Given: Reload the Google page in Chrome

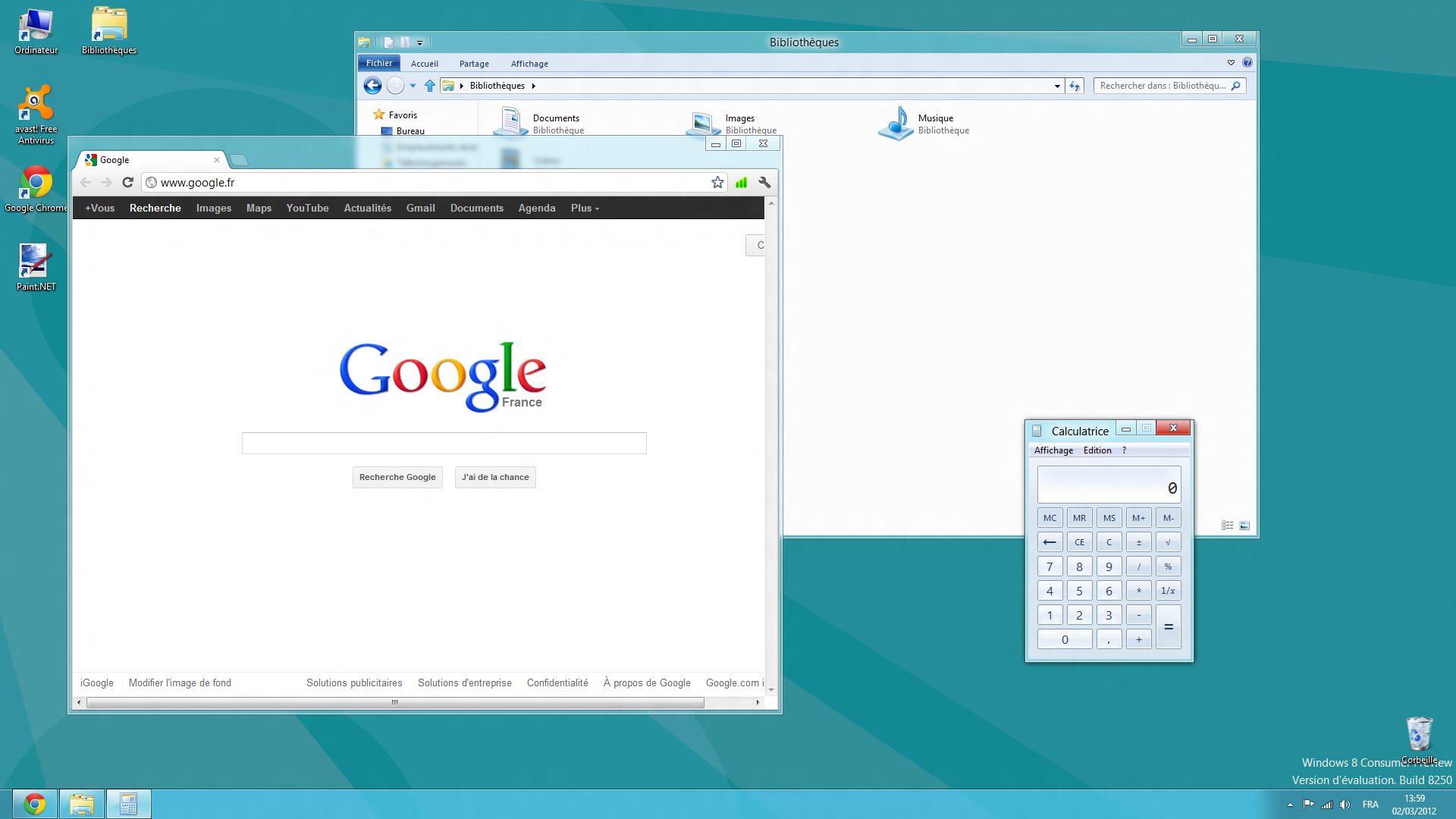Looking at the screenshot, I should (x=127, y=182).
